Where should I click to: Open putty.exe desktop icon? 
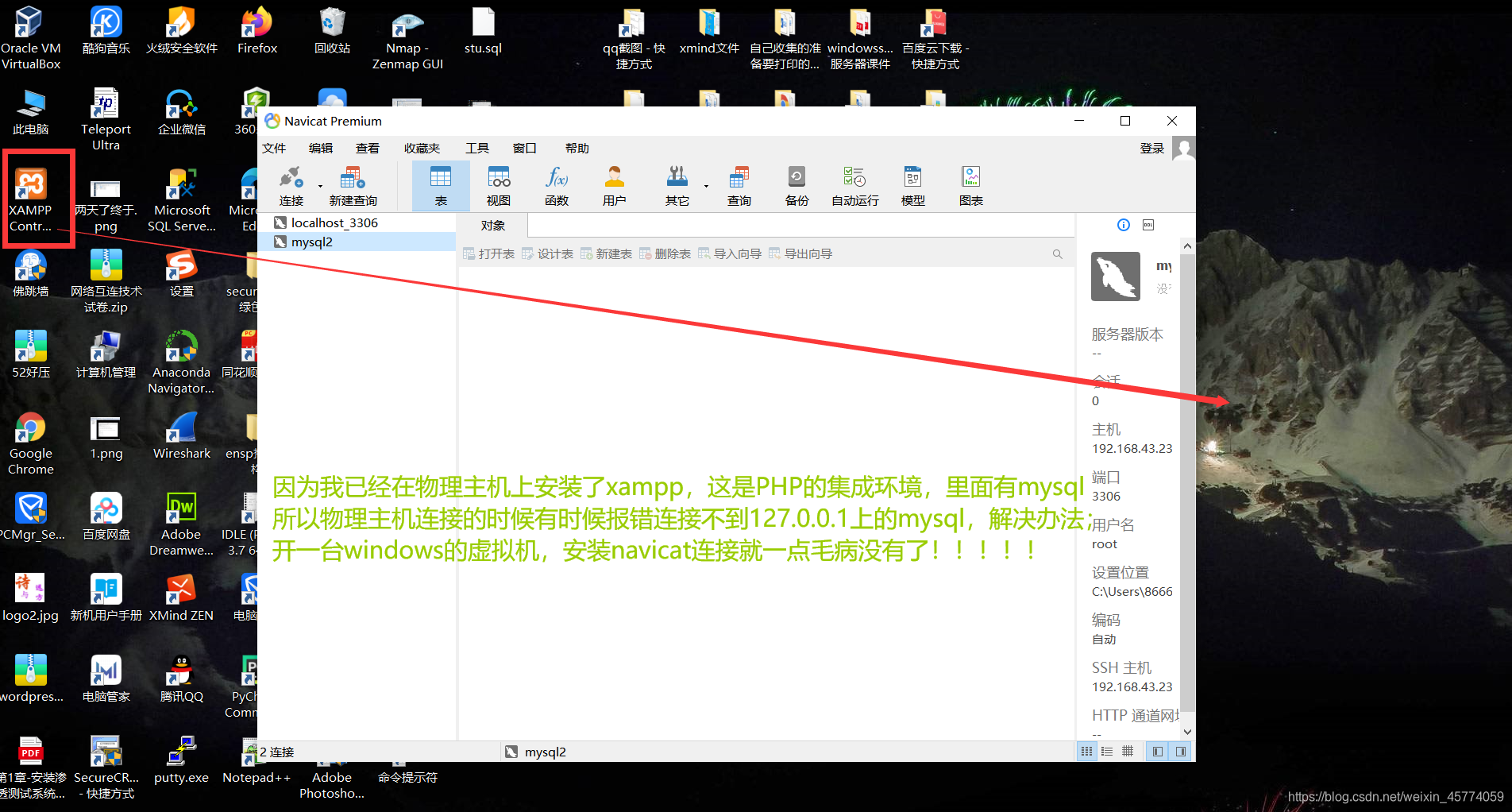click(x=182, y=758)
